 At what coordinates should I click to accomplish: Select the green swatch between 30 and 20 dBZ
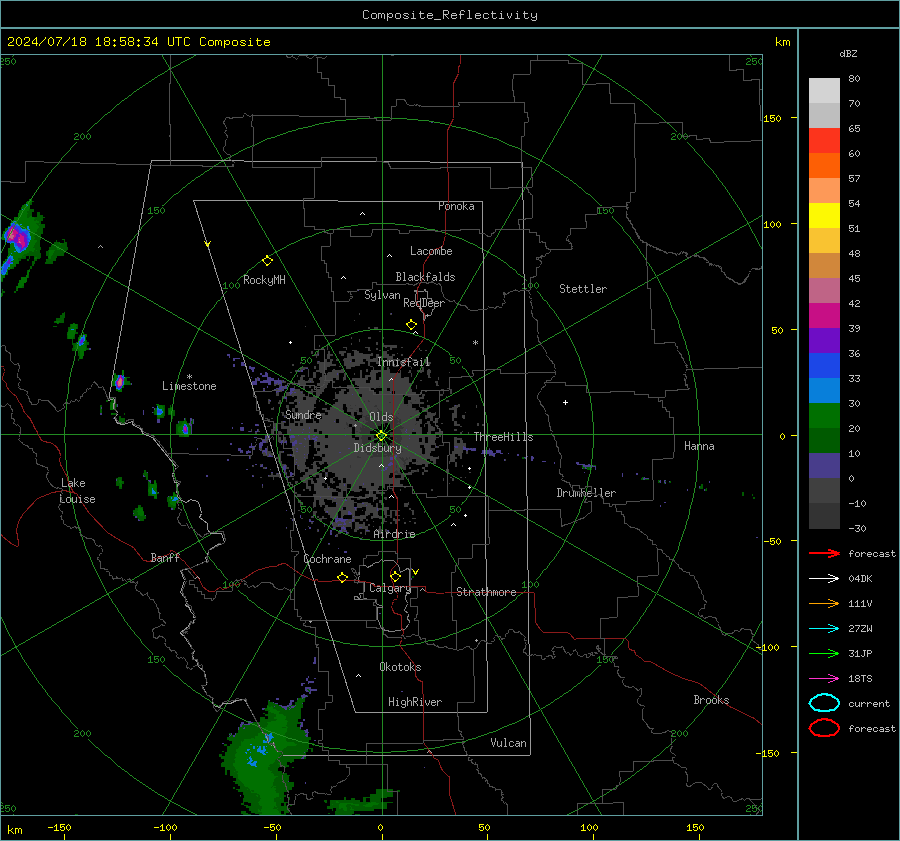824,416
